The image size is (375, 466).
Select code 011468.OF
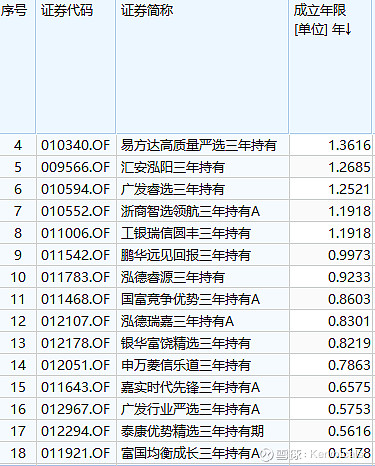pos(75,299)
